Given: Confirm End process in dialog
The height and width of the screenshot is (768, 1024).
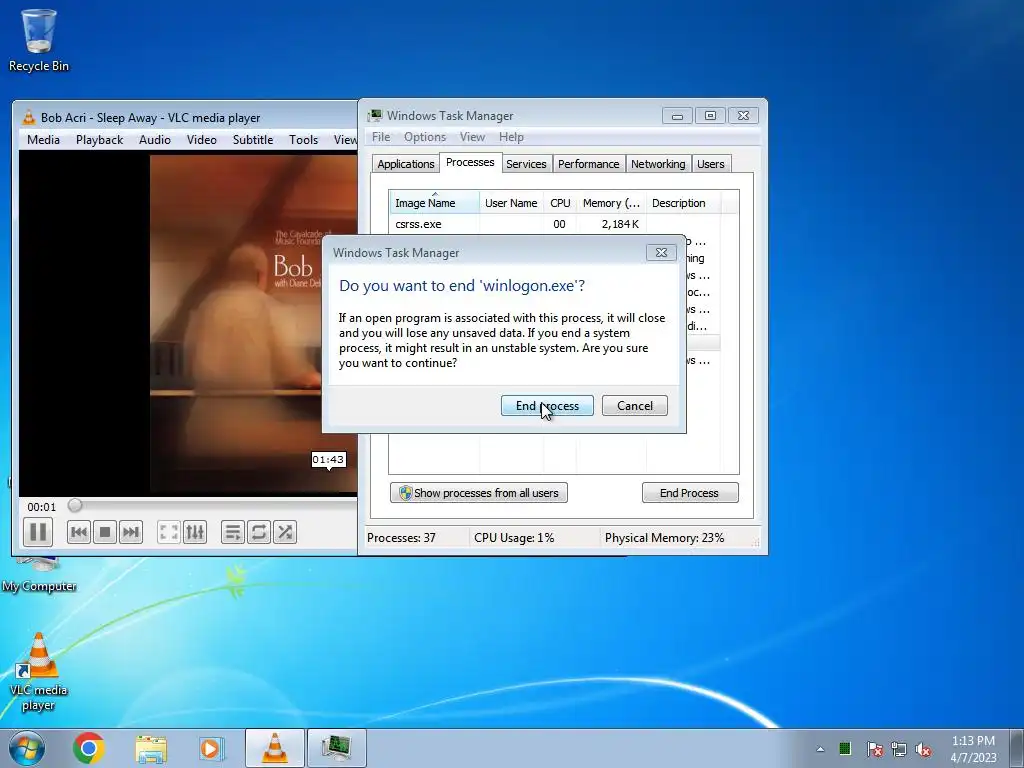Looking at the screenshot, I should [547, 406].
